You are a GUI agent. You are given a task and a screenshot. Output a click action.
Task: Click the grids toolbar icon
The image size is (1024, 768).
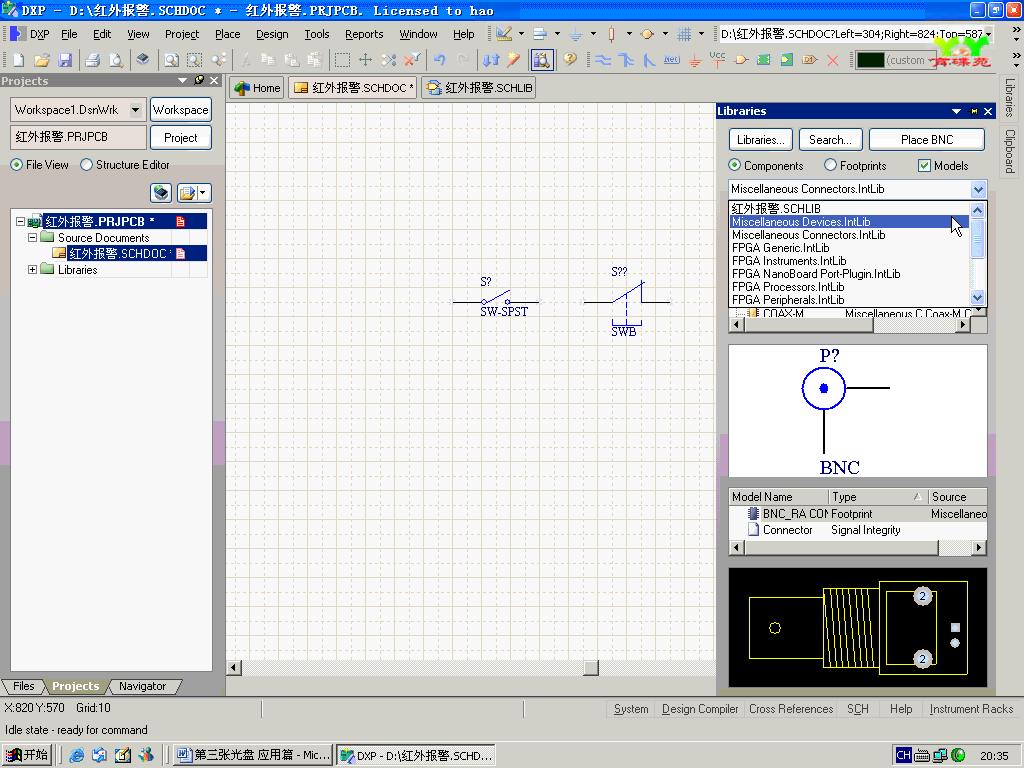click(x=684, y=34)
